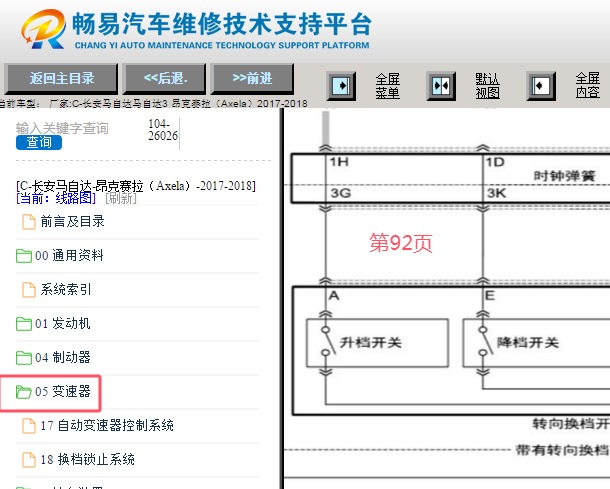Click the current vehicle model status line
610x489 pixels.
(x=154, y=103)
